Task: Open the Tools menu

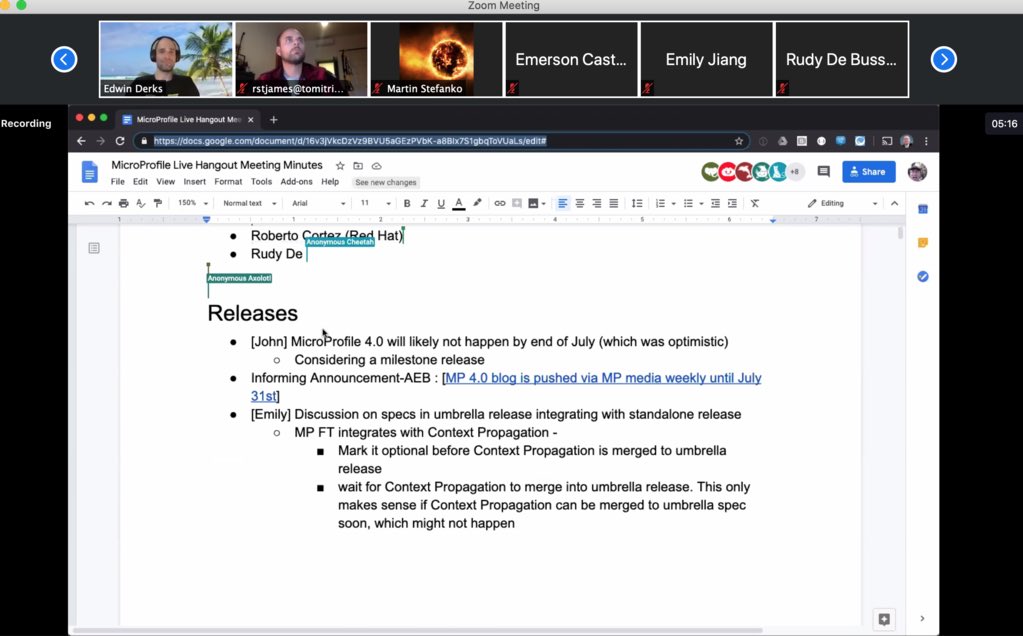Action: pyautogui.click(x=261, y=182)
